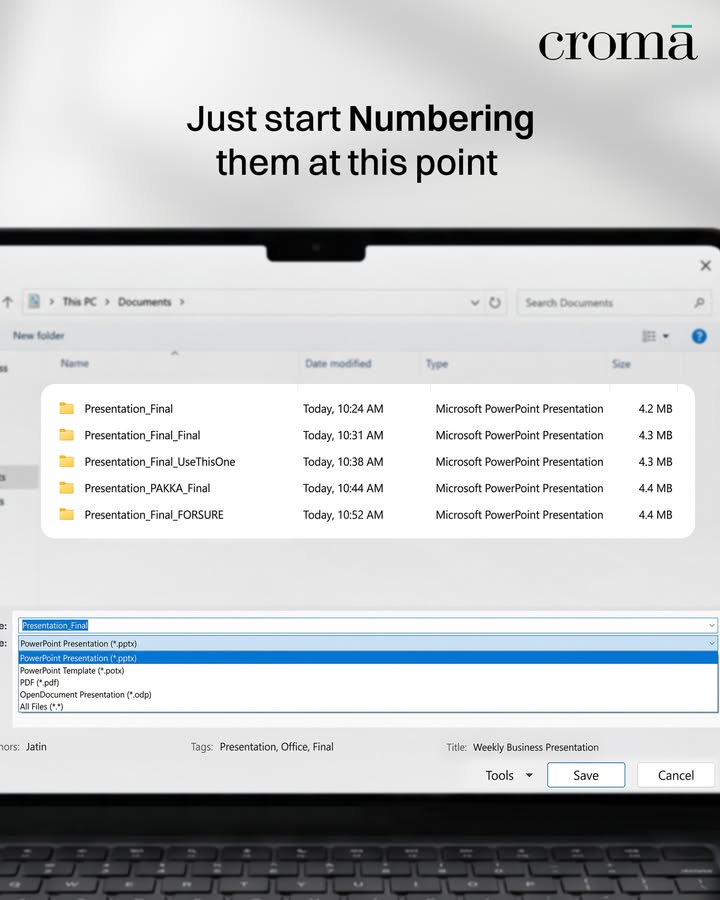This screenshot has height=900, width=720.
Task: Select the Presentation_PAKKA_Final folder icon
Action: 67,488
